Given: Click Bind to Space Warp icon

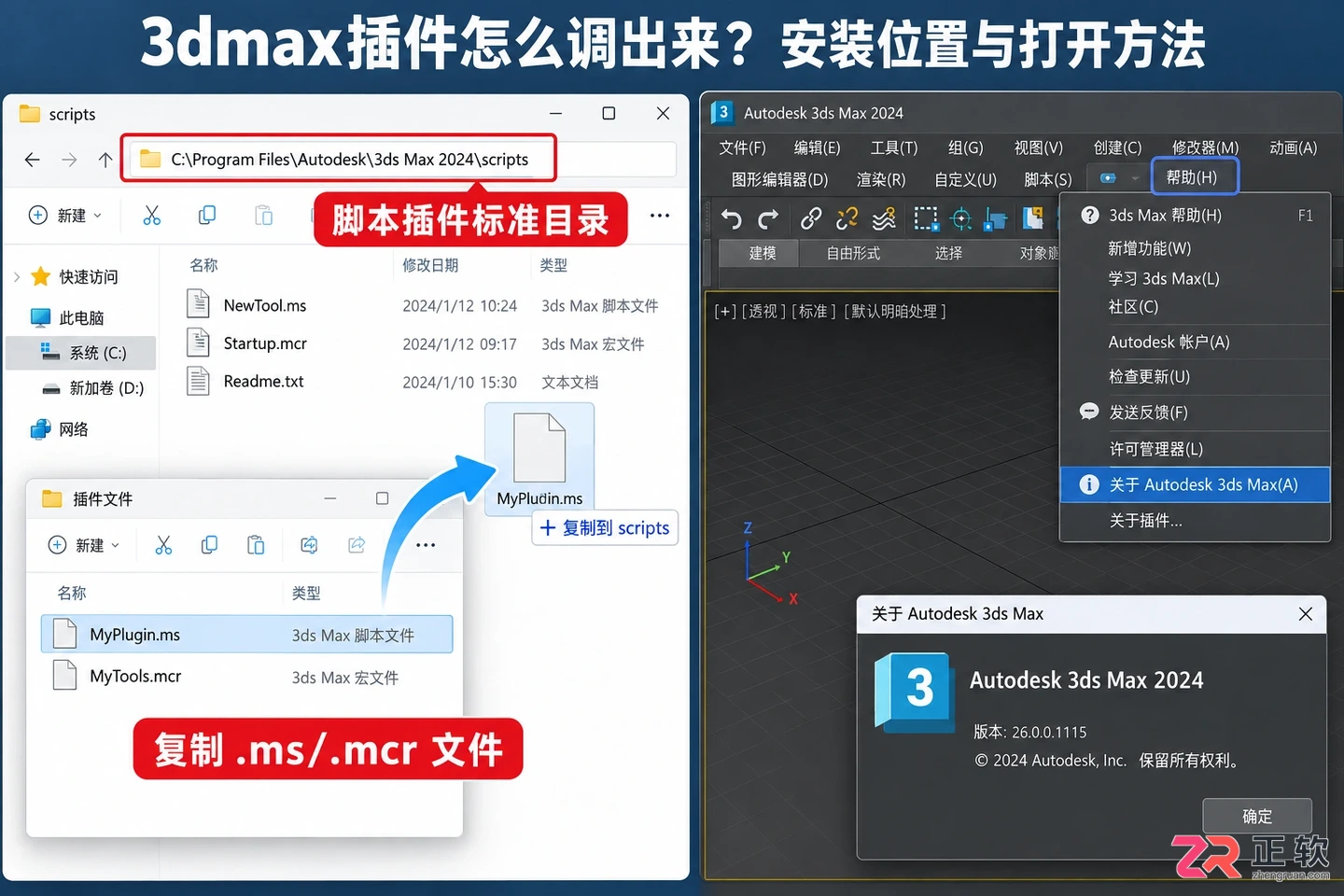Looking at the screenshot, I should [x=884, y=218].
